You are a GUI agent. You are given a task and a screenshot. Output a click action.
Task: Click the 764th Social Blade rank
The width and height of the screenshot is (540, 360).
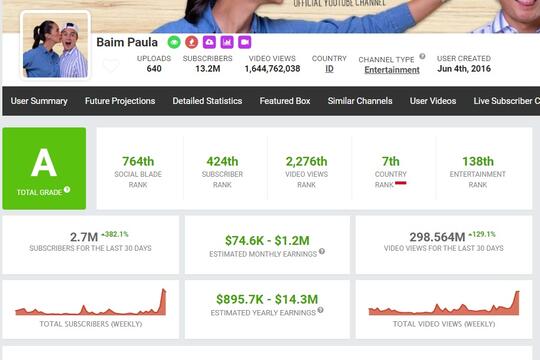[138, 161]
